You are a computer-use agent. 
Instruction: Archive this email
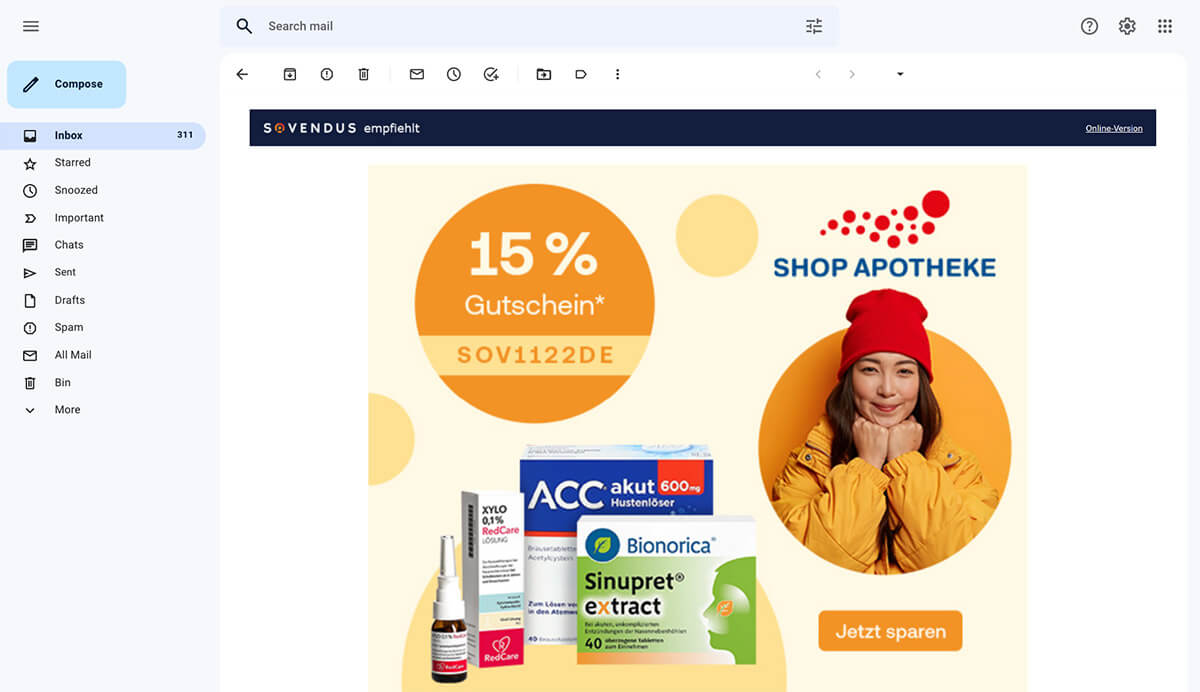290,74
